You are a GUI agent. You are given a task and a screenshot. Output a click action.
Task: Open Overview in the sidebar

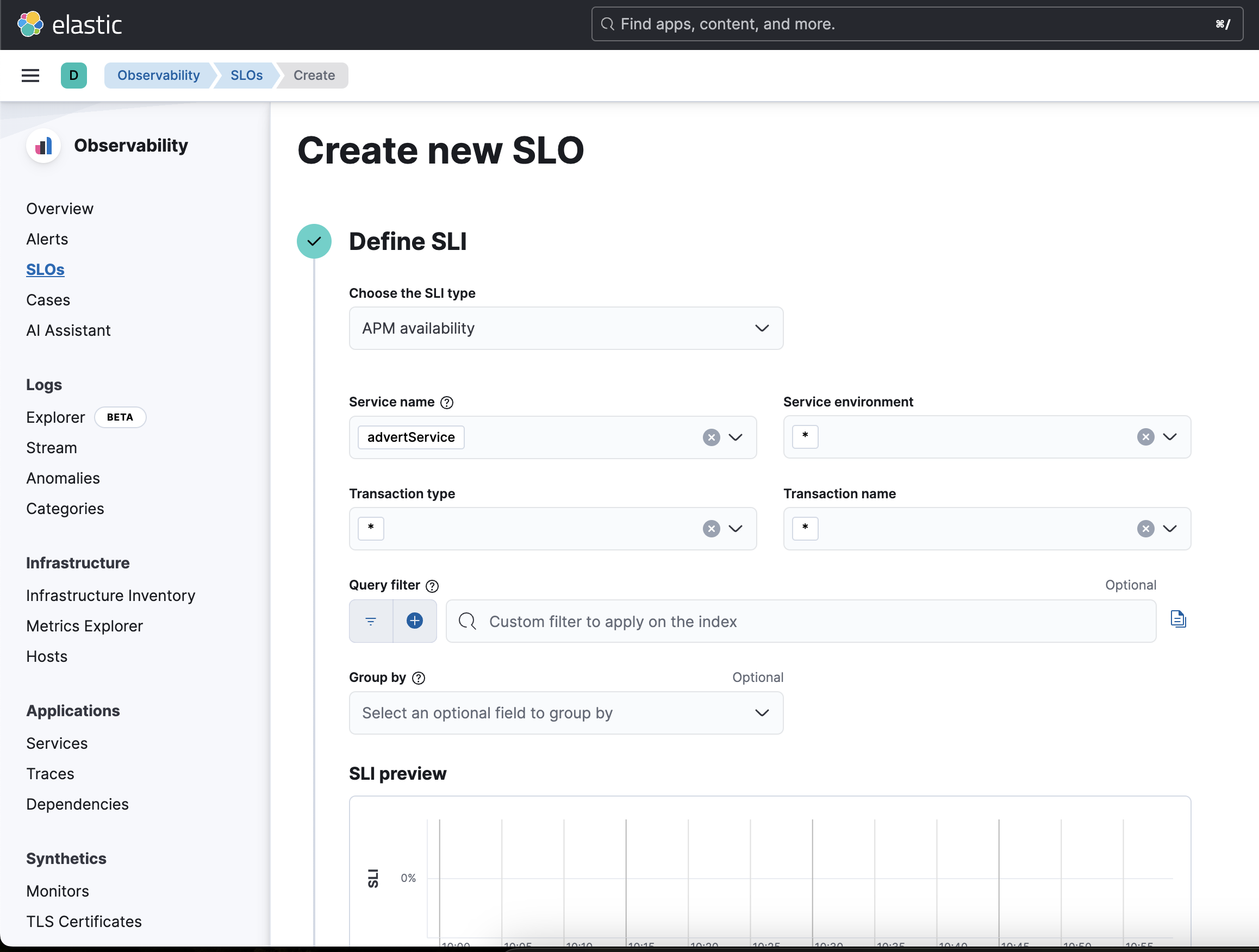pyautogui.click(x=60, y=209)
